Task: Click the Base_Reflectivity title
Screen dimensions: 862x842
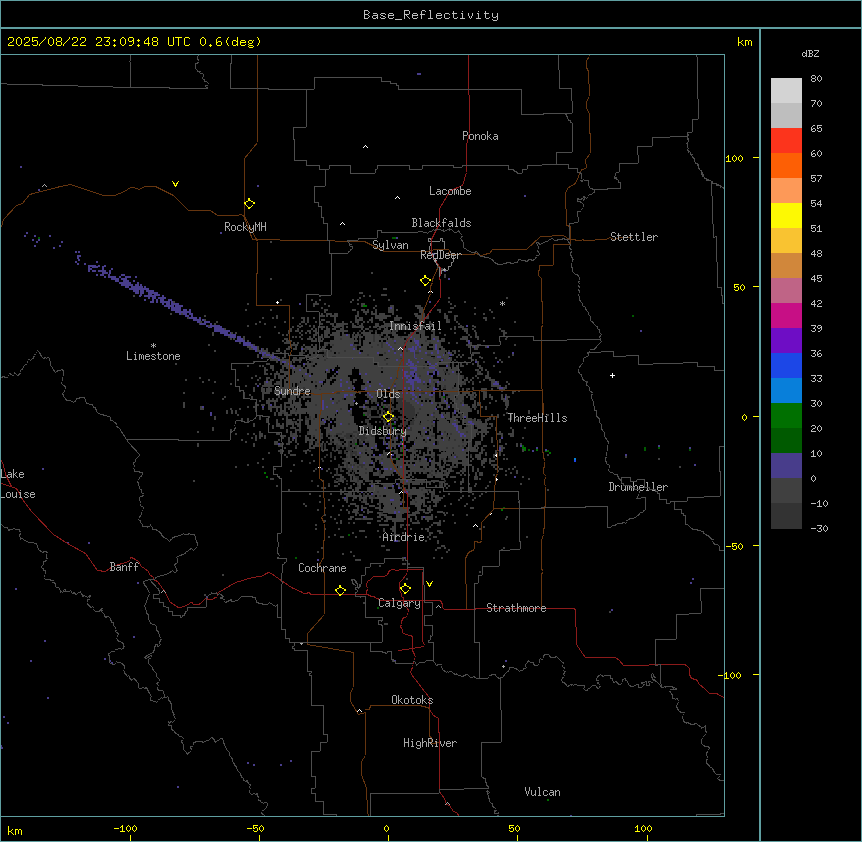Action: (x=431, y=15)
